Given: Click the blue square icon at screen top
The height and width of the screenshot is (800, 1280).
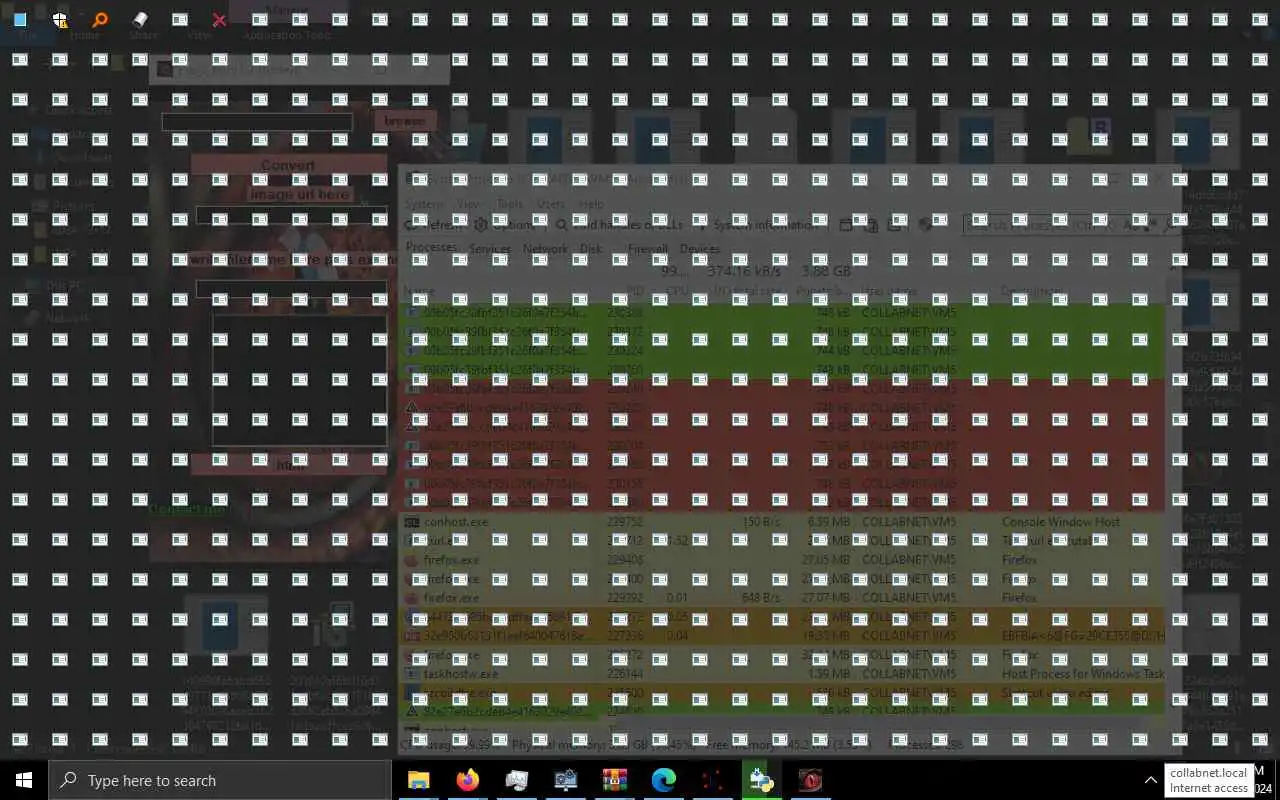Looking at the screenshot, I should click(20, 20).
